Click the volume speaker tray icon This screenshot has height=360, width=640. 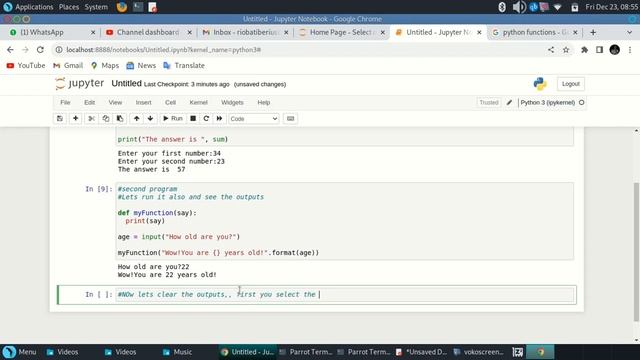[x=519, y=7]
